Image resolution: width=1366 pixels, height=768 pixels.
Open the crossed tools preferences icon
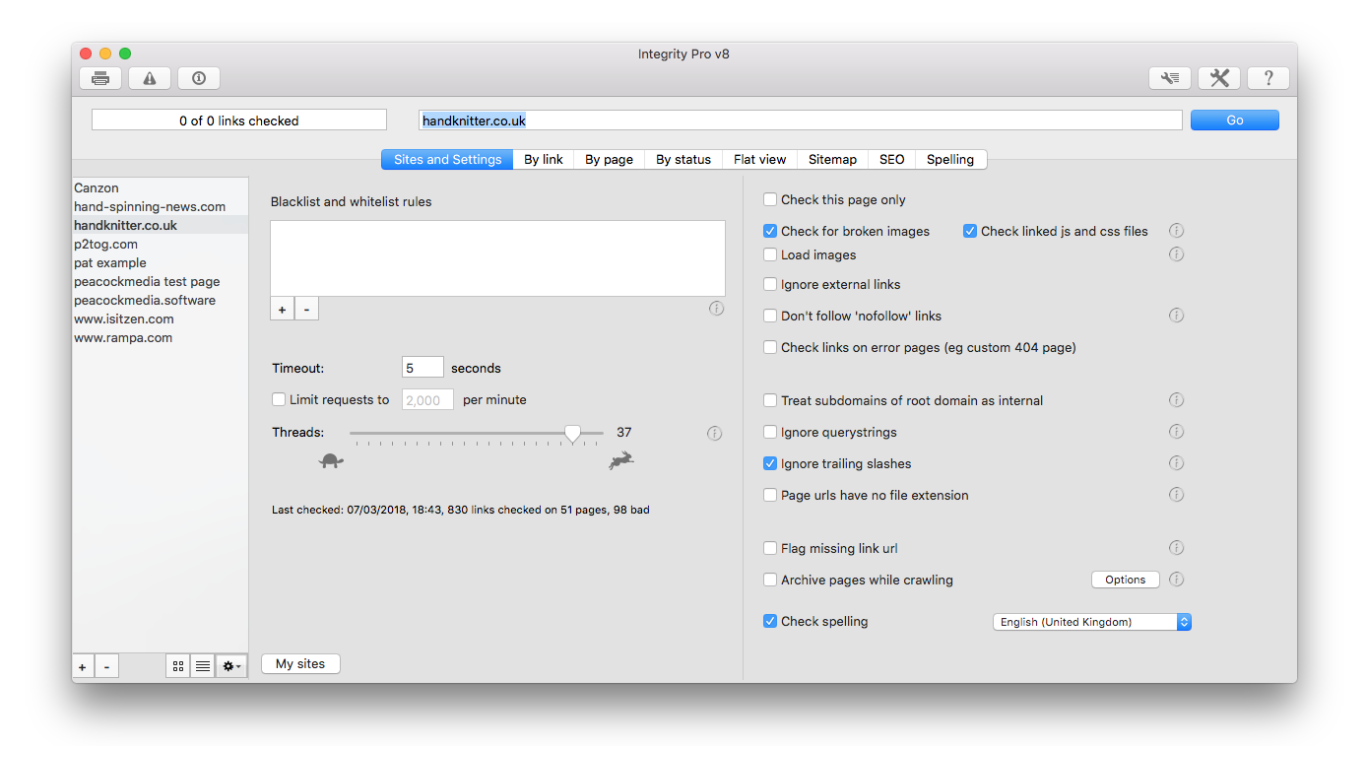click(1219, 78)
